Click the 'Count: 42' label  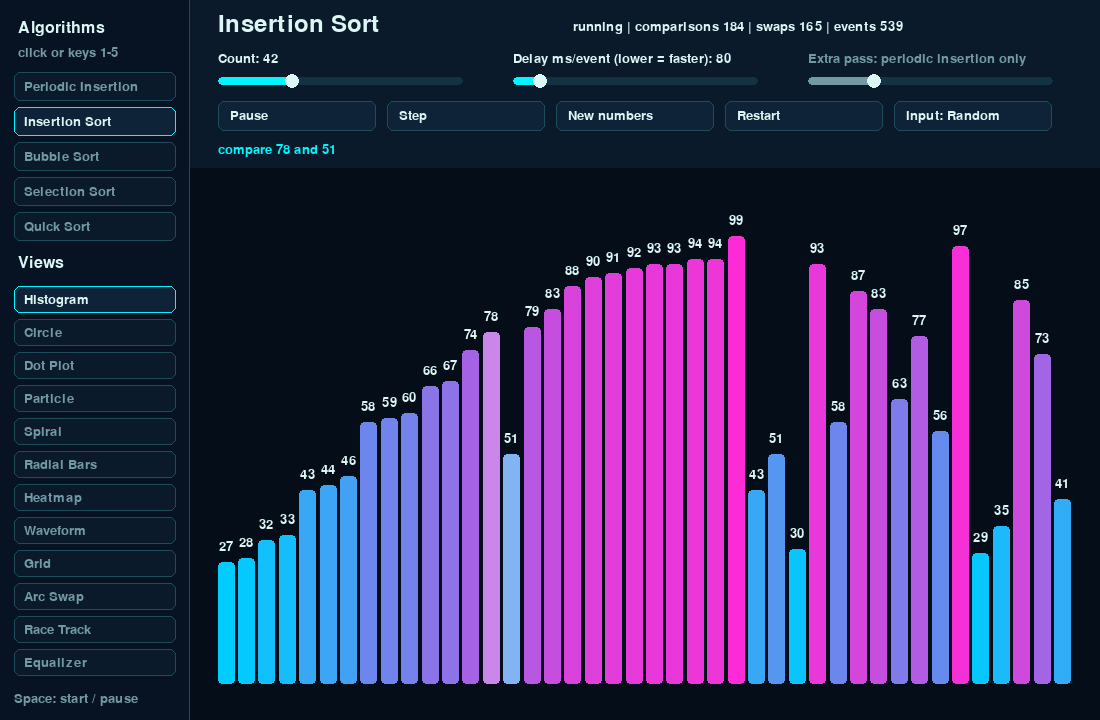pos(248,59)
